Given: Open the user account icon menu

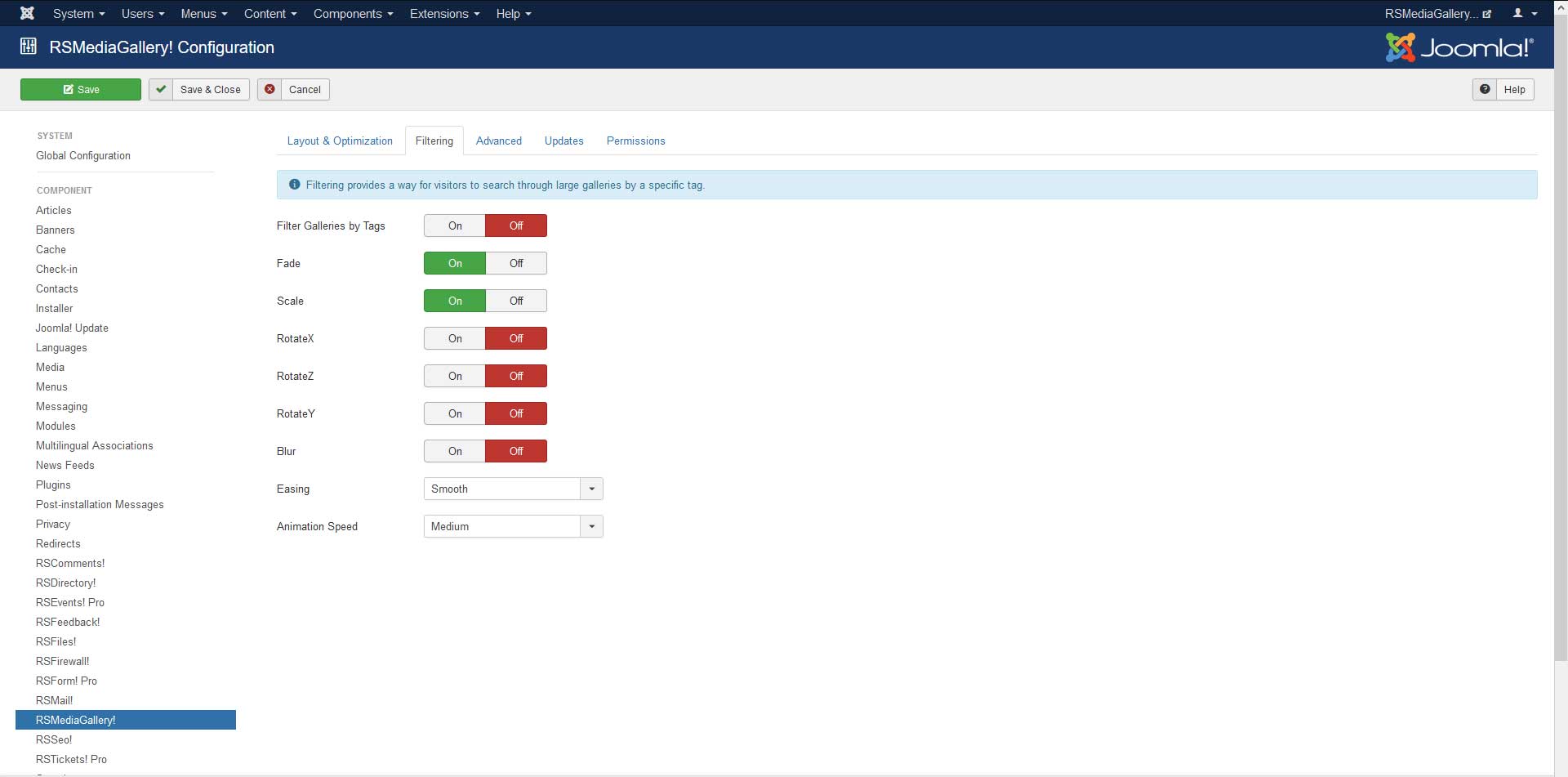Looking at the screenshot, I should (x=1525, y=13).
